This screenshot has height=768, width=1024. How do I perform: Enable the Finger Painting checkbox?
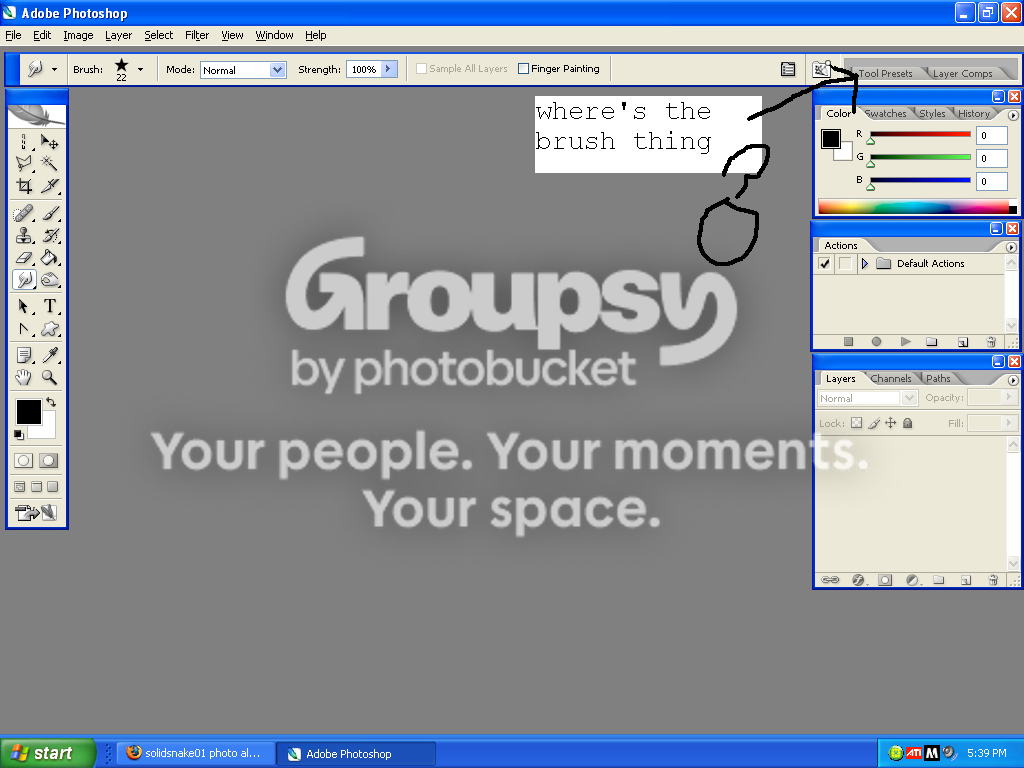(x=523, y=69)
